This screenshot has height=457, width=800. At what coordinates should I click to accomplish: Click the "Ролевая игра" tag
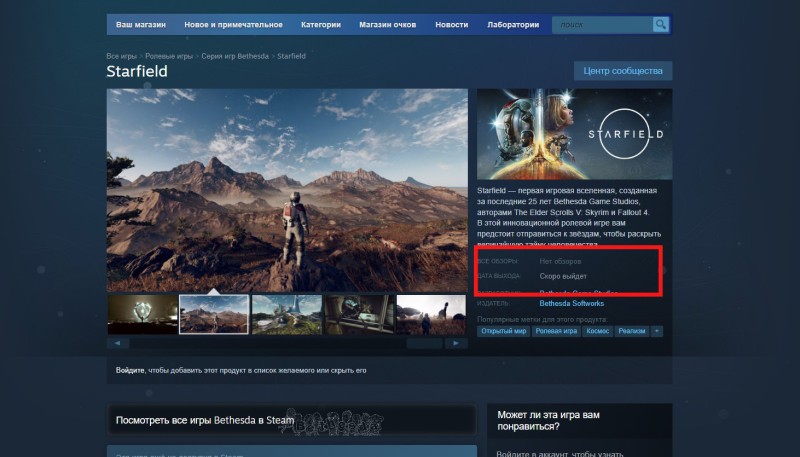pos(556,331)
